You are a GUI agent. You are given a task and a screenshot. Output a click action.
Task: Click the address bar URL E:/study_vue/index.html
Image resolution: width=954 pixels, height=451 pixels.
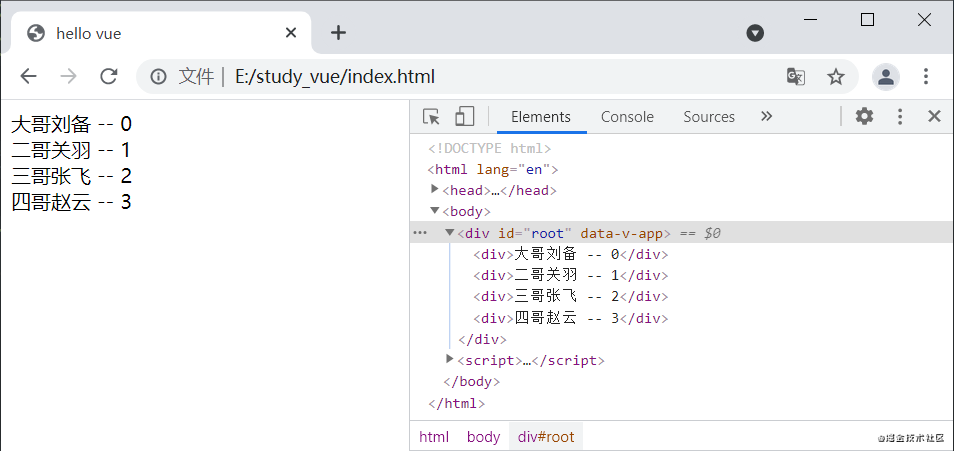(x=335, y=77)
